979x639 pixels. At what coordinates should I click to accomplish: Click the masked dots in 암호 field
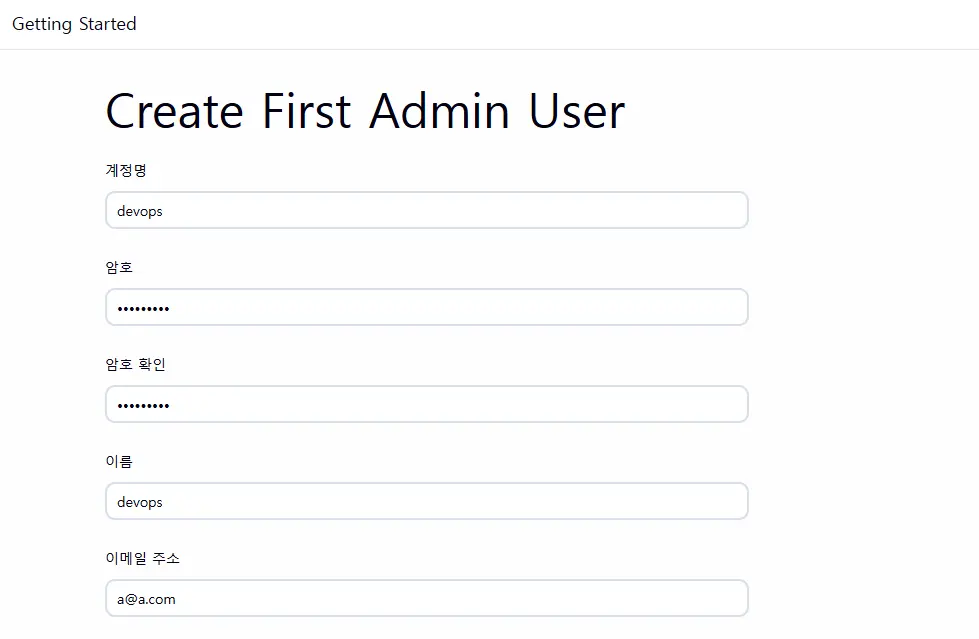[143, 309]
